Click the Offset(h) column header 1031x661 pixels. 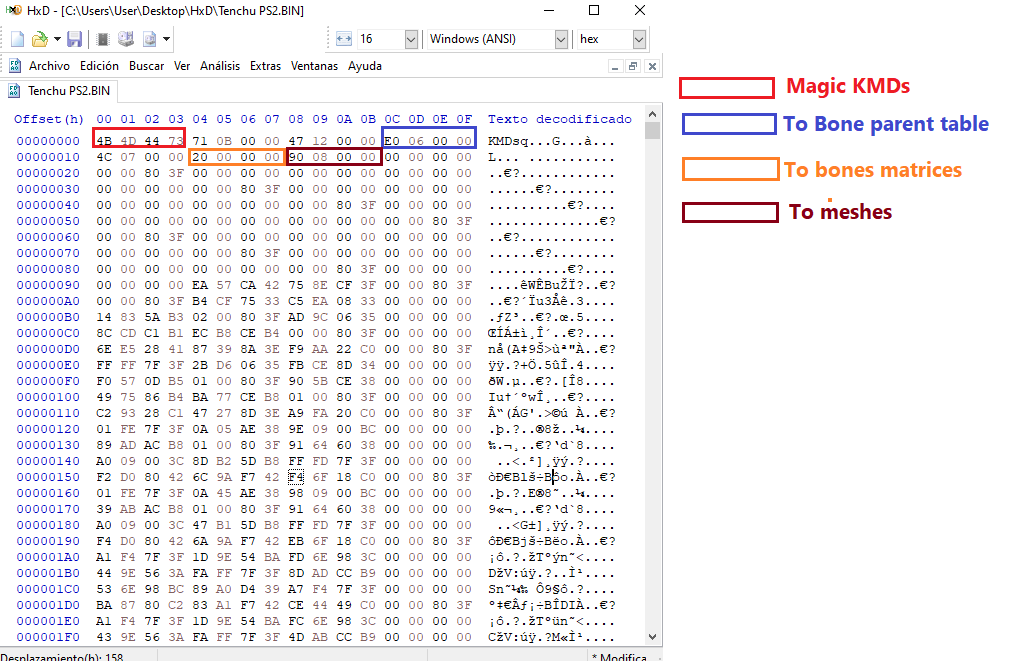coord(49,119)
